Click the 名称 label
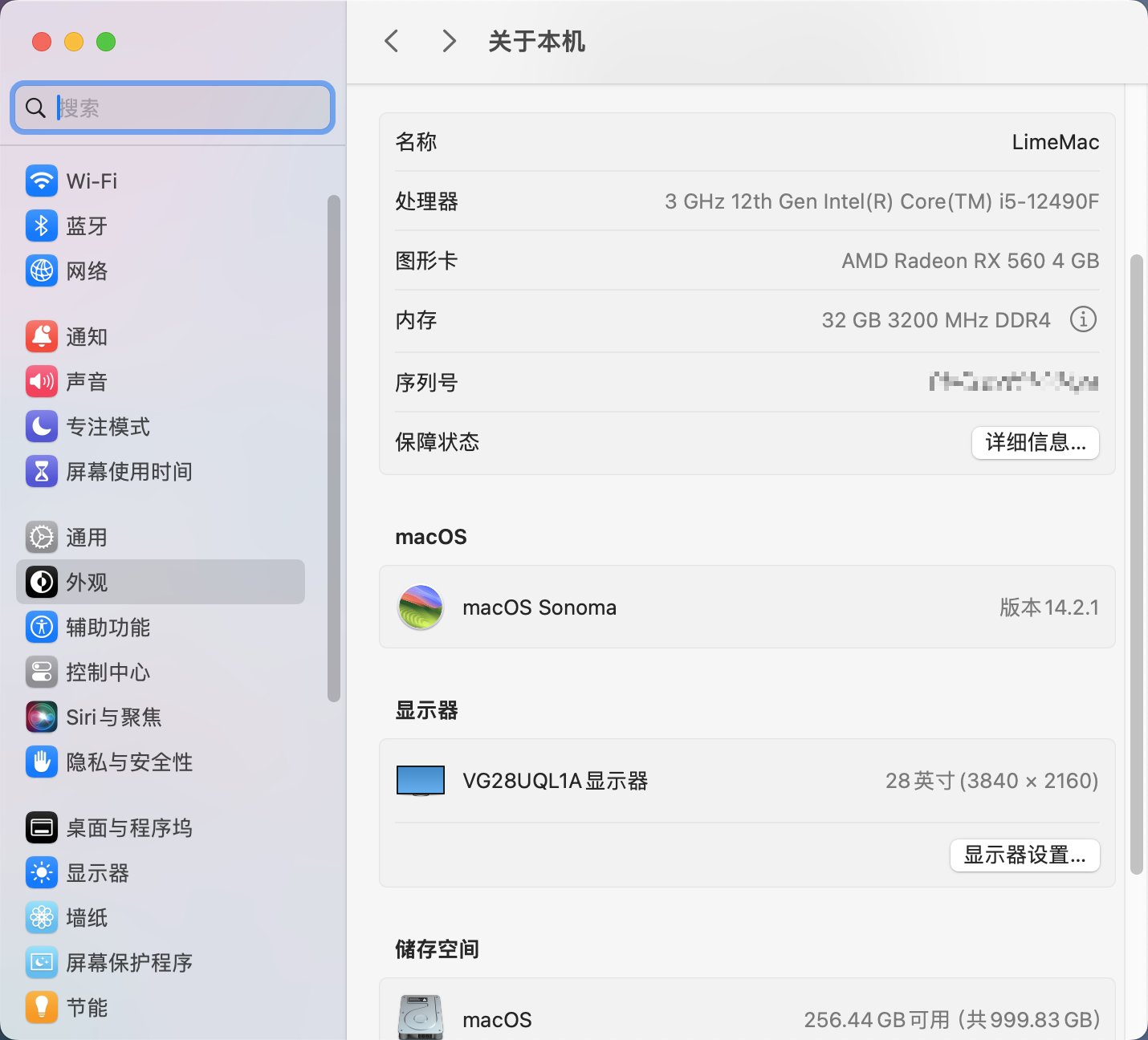 pyautogui.click(x=416, y=142)
